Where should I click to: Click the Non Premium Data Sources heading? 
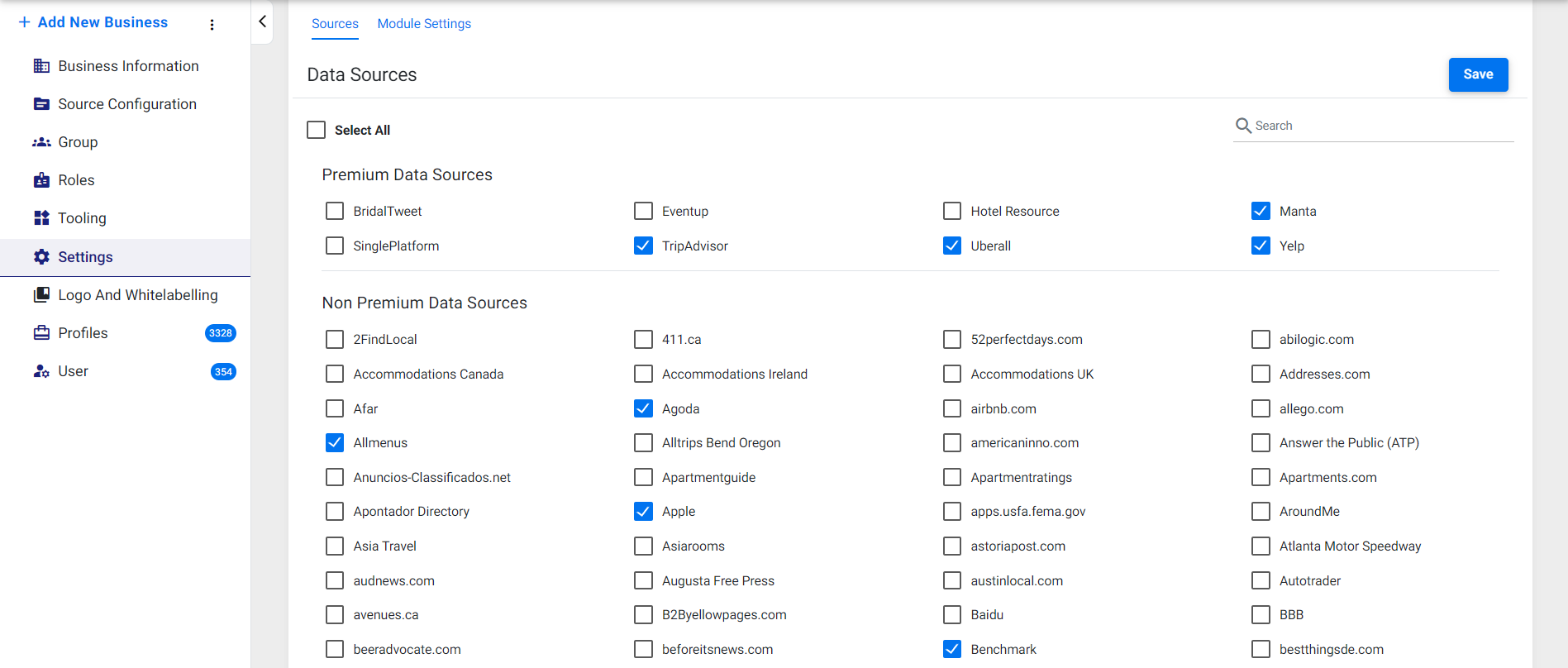(x=425, y=303)
